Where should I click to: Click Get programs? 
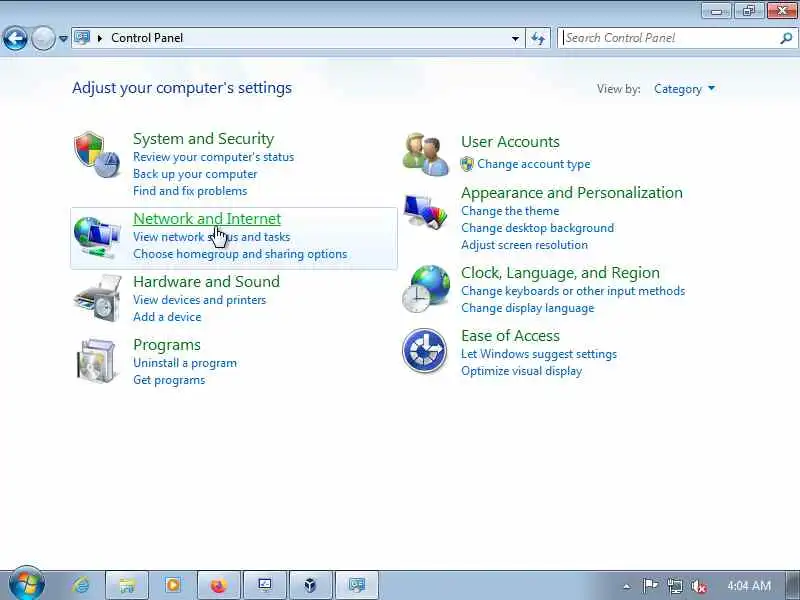(169, 380)
